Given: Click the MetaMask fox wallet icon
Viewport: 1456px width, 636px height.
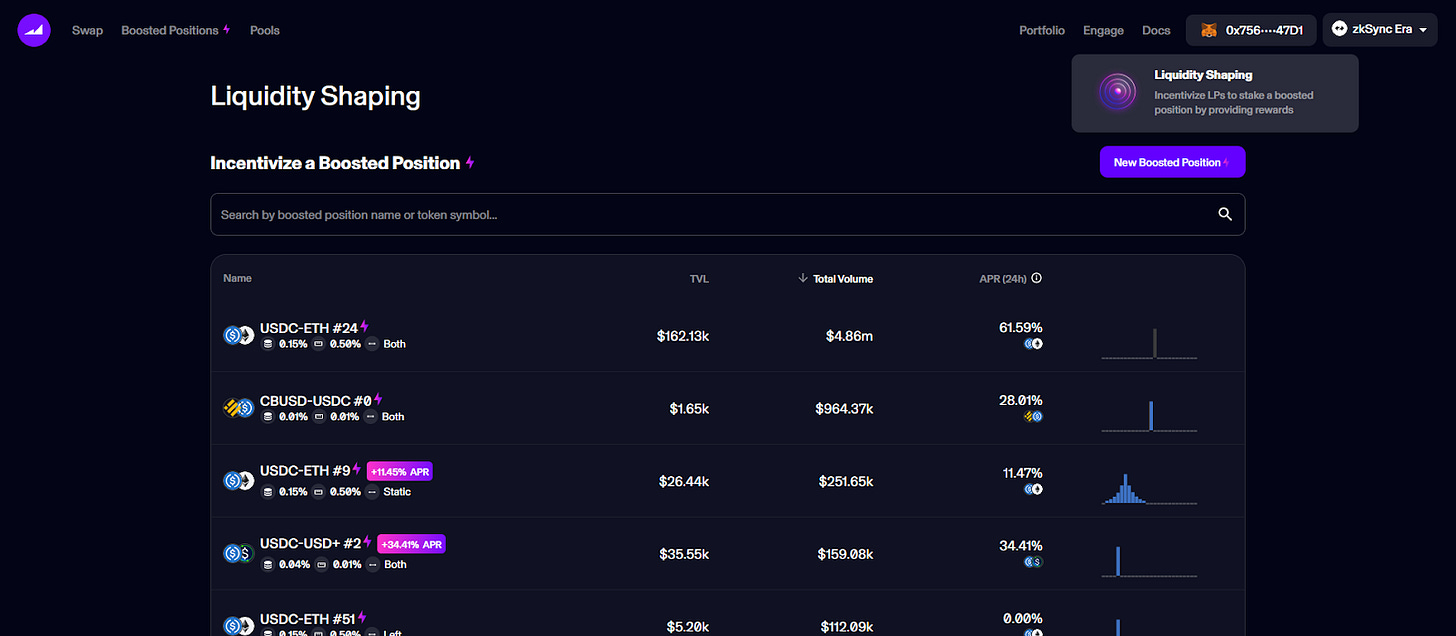Looking at the screenshot, I should [1209, 30].
